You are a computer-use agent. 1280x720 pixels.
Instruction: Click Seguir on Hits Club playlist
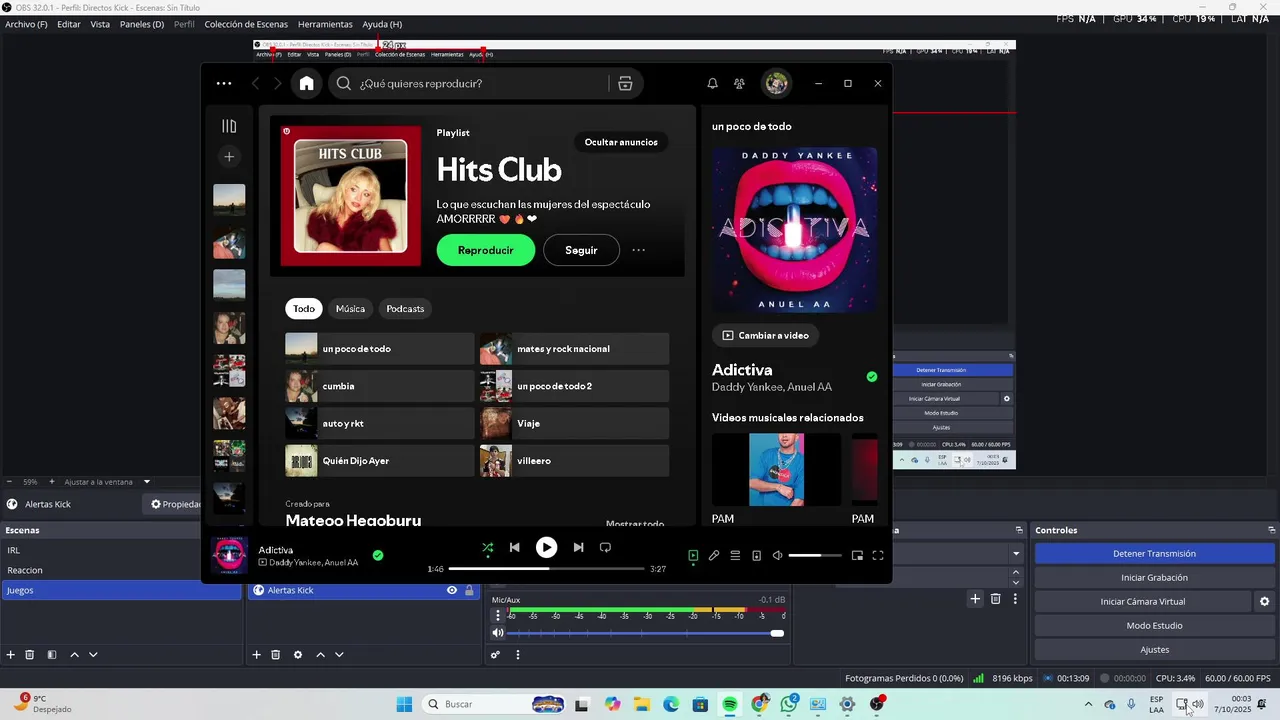tap(581, 250)
